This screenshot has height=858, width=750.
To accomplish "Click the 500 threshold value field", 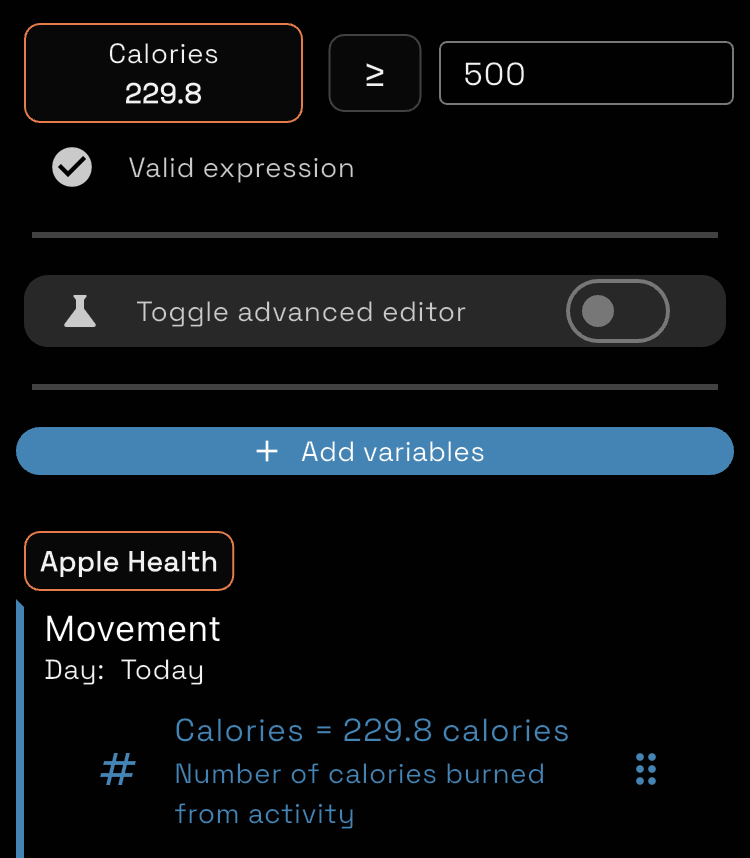I will (x=586, y=73).
